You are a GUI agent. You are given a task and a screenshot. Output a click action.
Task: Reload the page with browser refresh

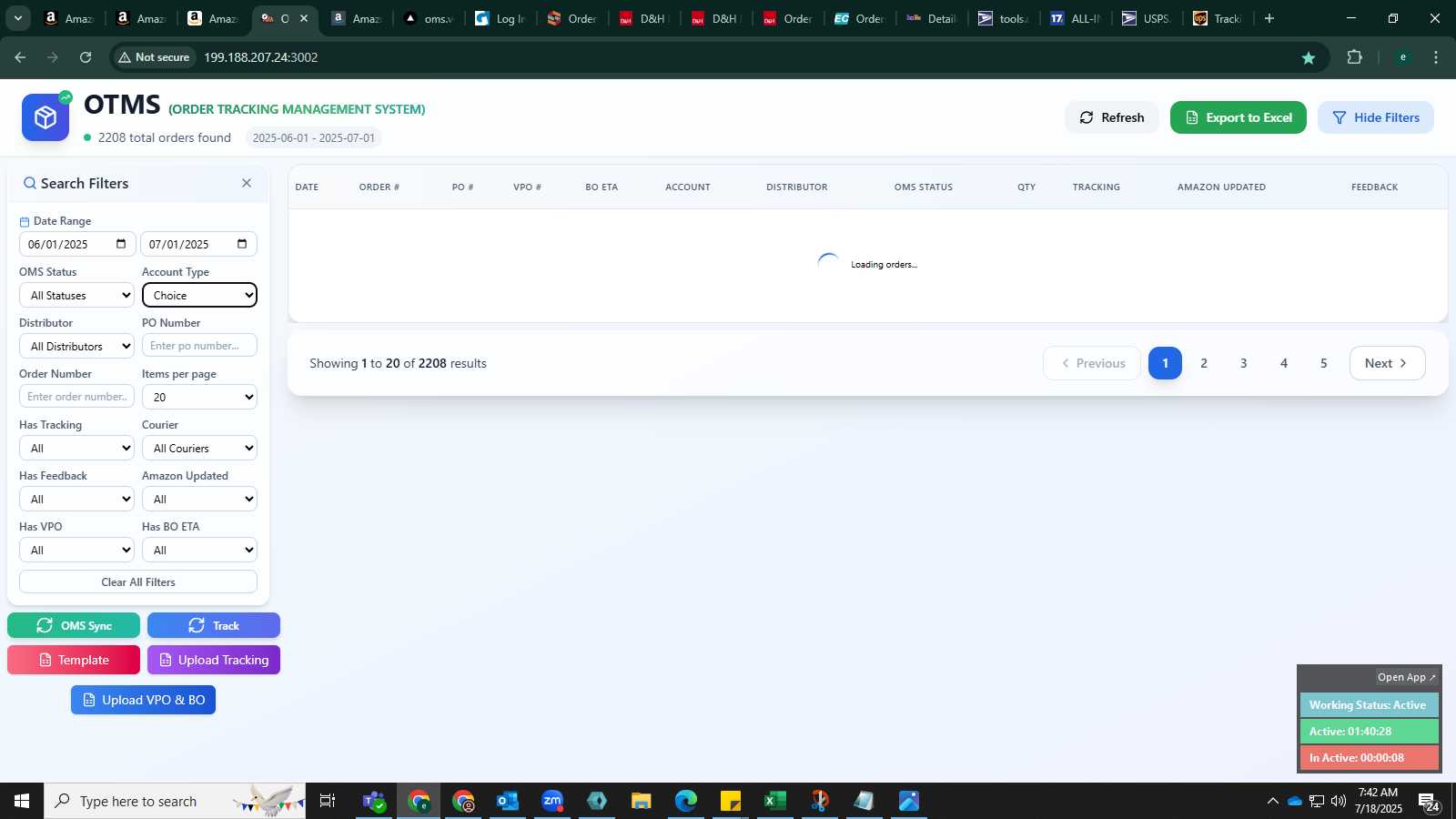pos(86,57)
